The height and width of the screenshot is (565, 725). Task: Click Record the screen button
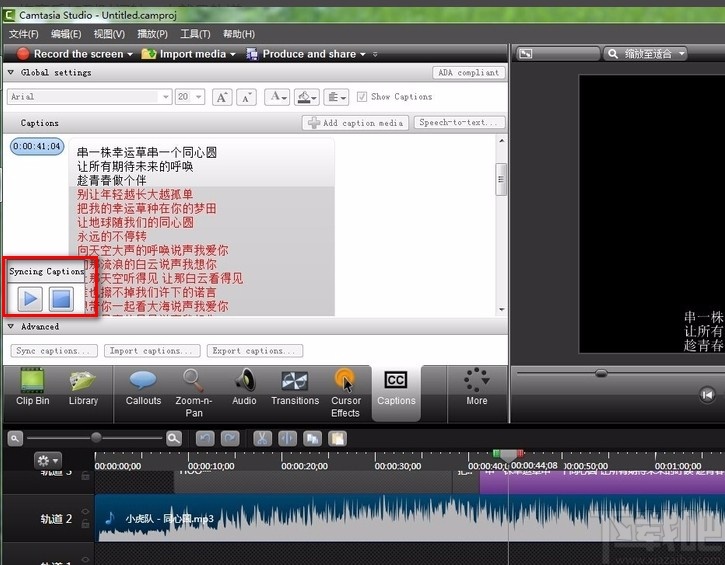tap(70, 54)
